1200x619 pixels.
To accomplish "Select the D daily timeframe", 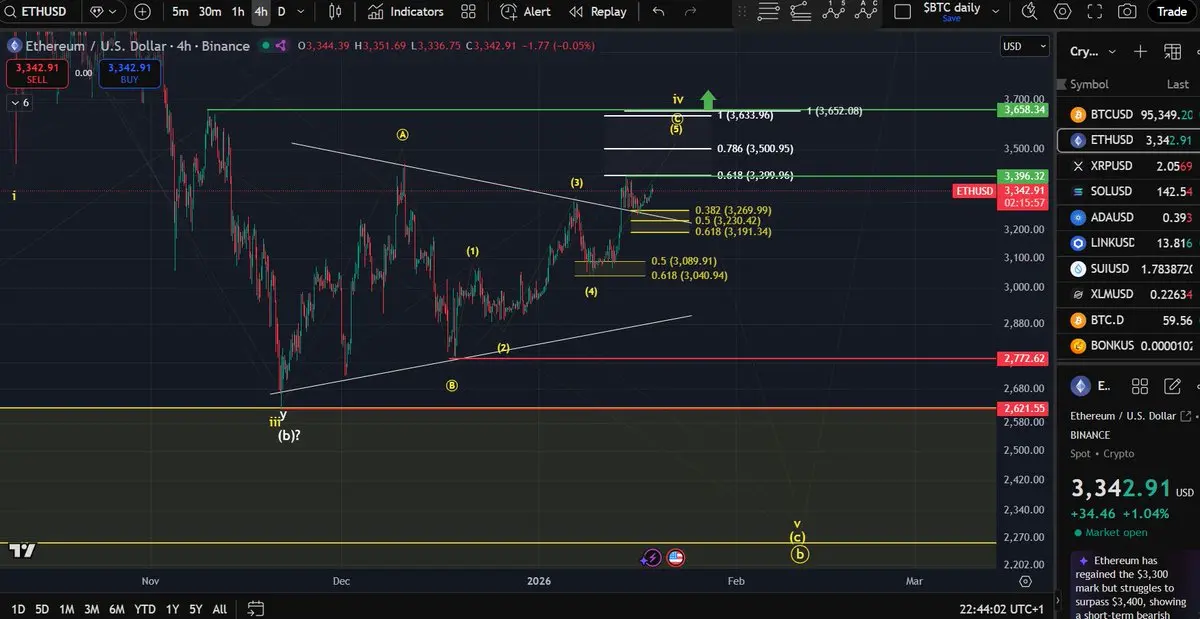I will tap(281, 12).
